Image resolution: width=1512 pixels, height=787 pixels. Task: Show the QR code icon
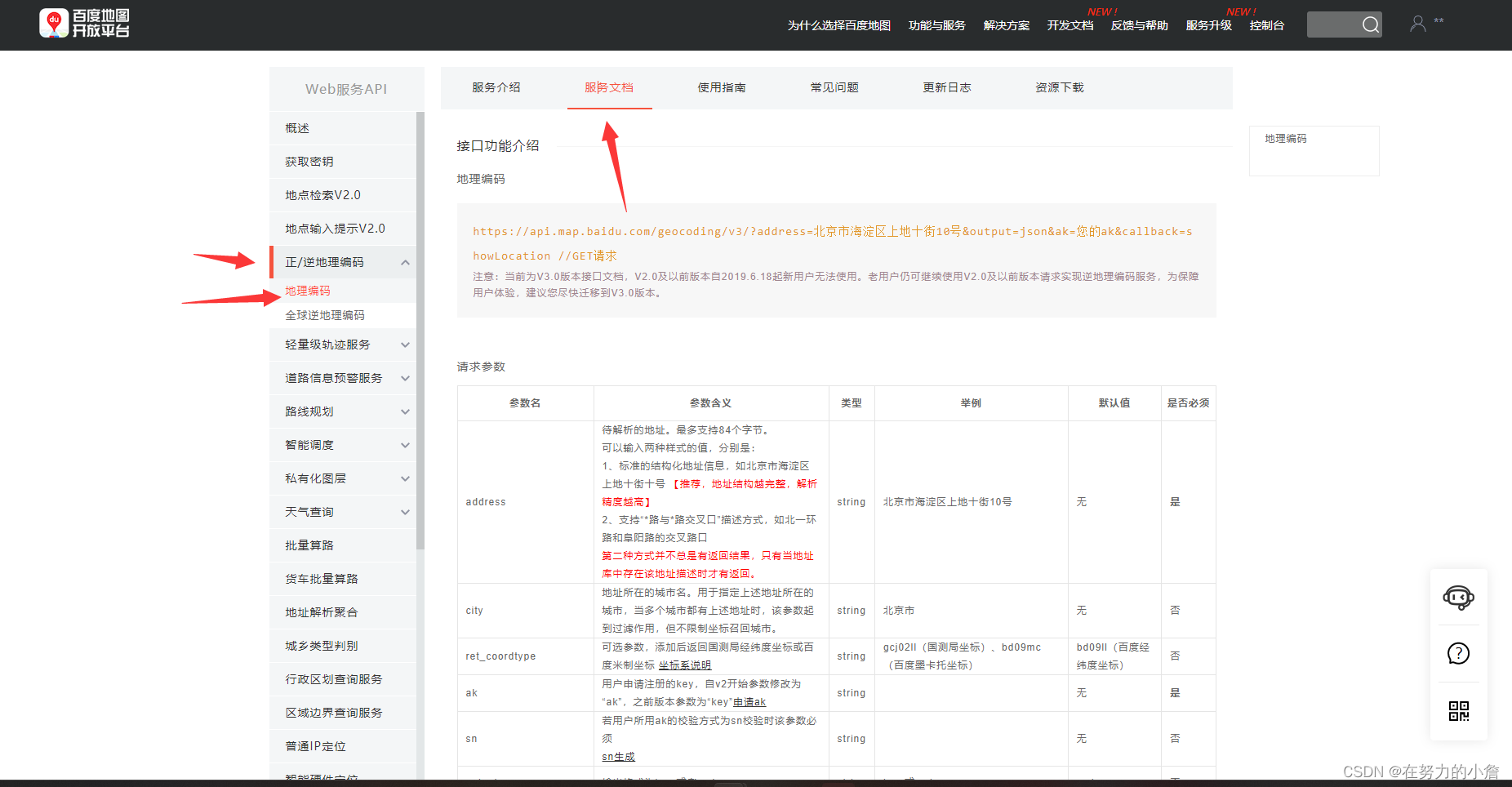tap(1458, 710)
